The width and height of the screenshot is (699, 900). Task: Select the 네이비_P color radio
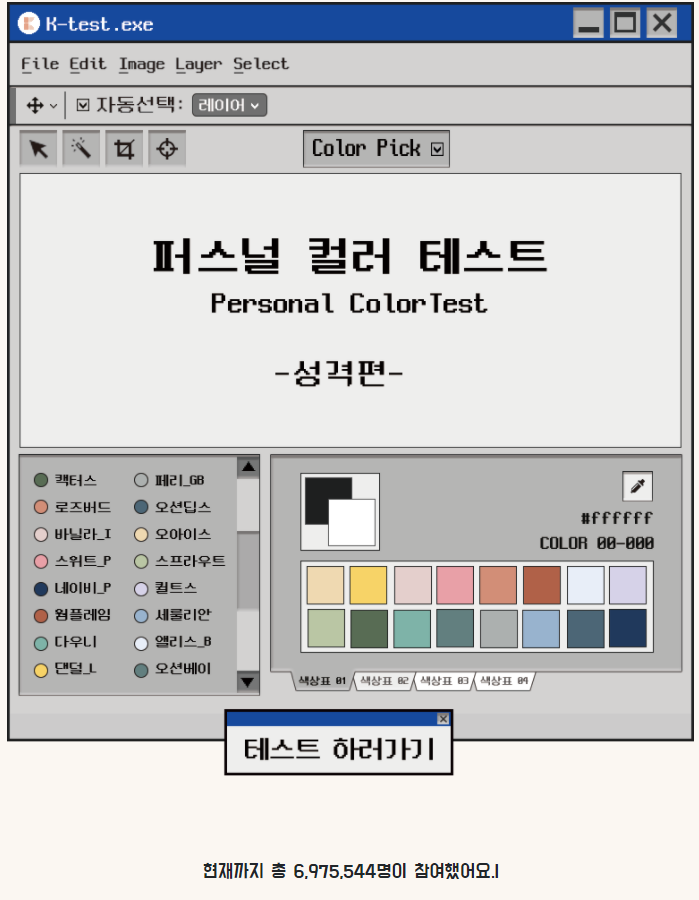pos(41,588)
